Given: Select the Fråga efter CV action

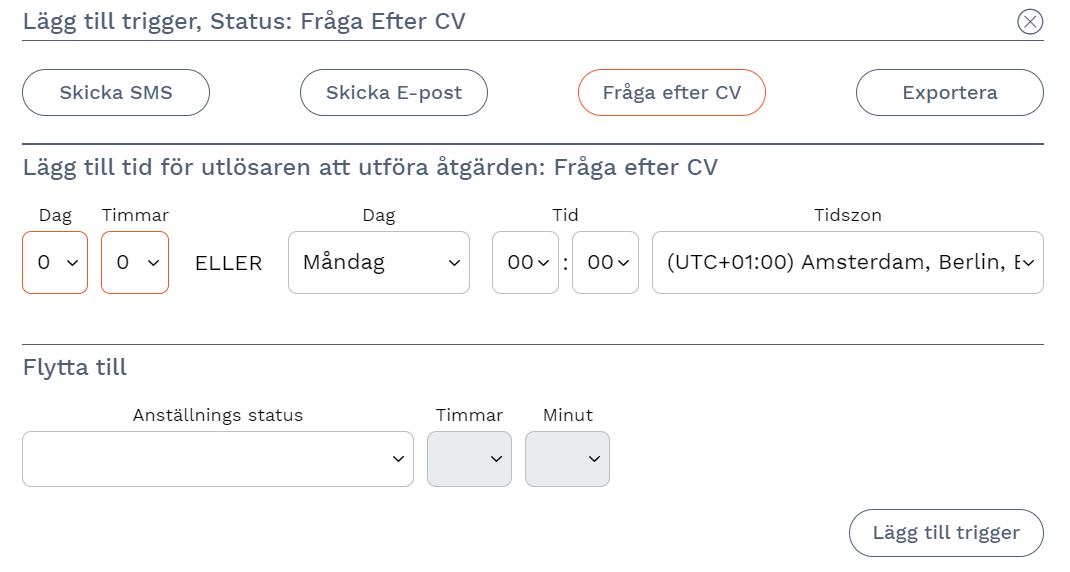Looking at the screenshot, I should pos(672,93).
